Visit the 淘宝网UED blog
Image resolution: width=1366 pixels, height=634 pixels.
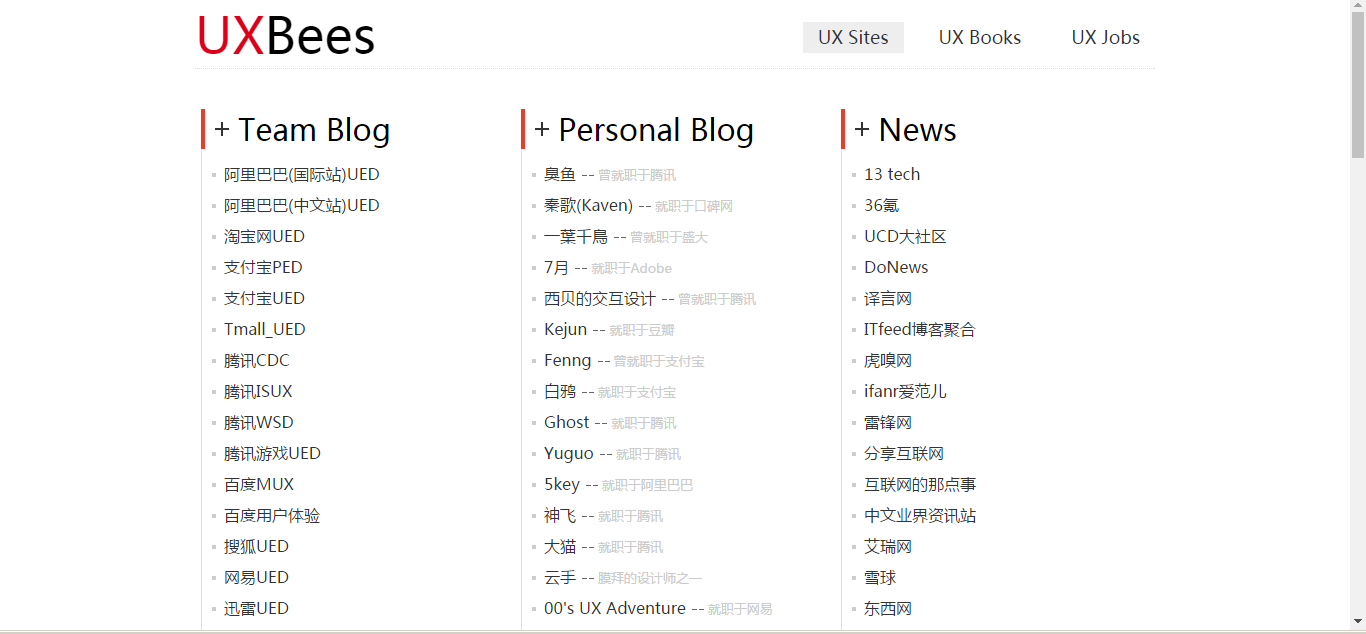click(x=264, y=236)
